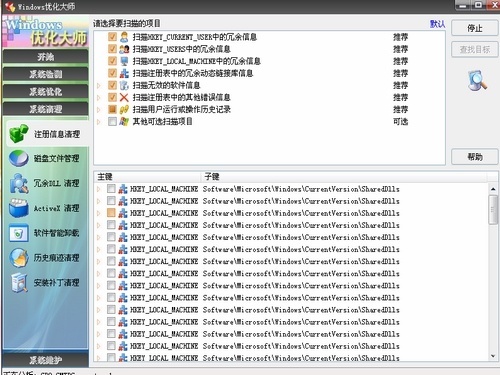
Task: Open 安装补丁清理 patch cleanup icon
Action: coord(18,283)
